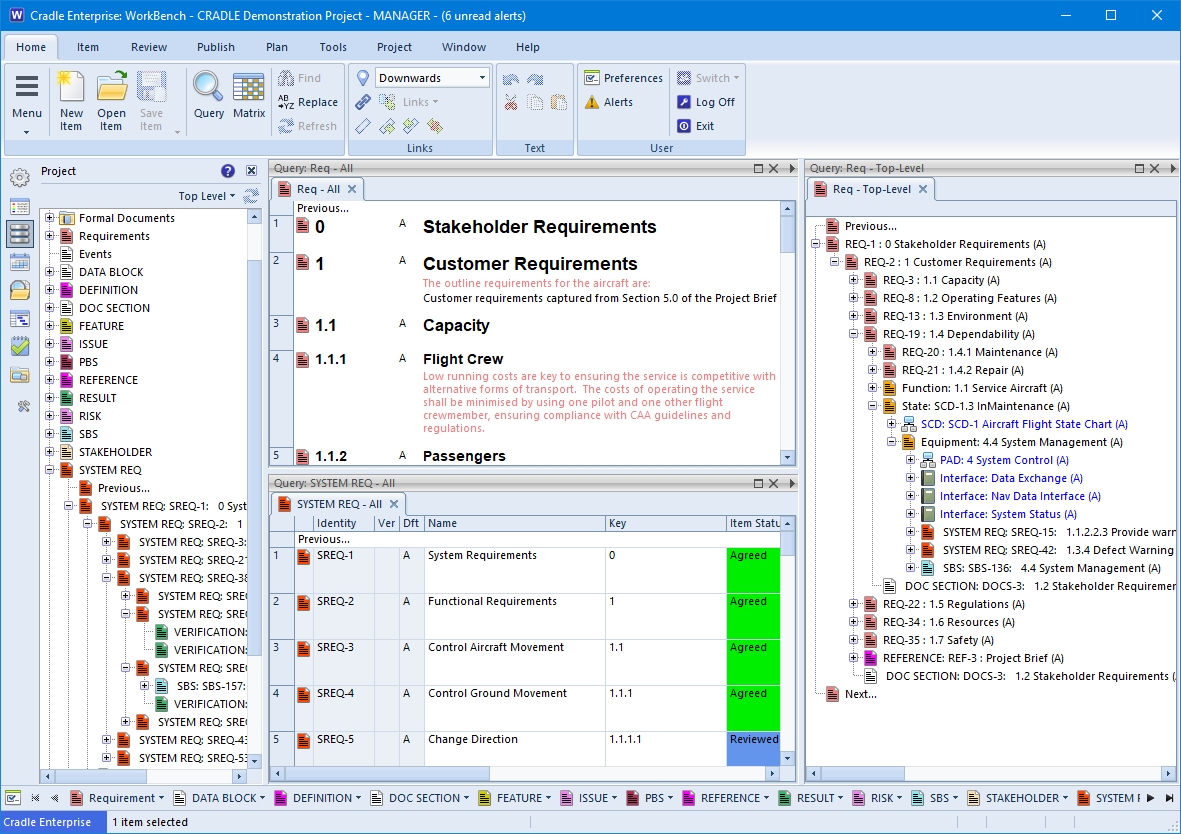Maximize the Query: Req - All pane
Viewport: 1181px width, 834px height.
coord(758,168)
